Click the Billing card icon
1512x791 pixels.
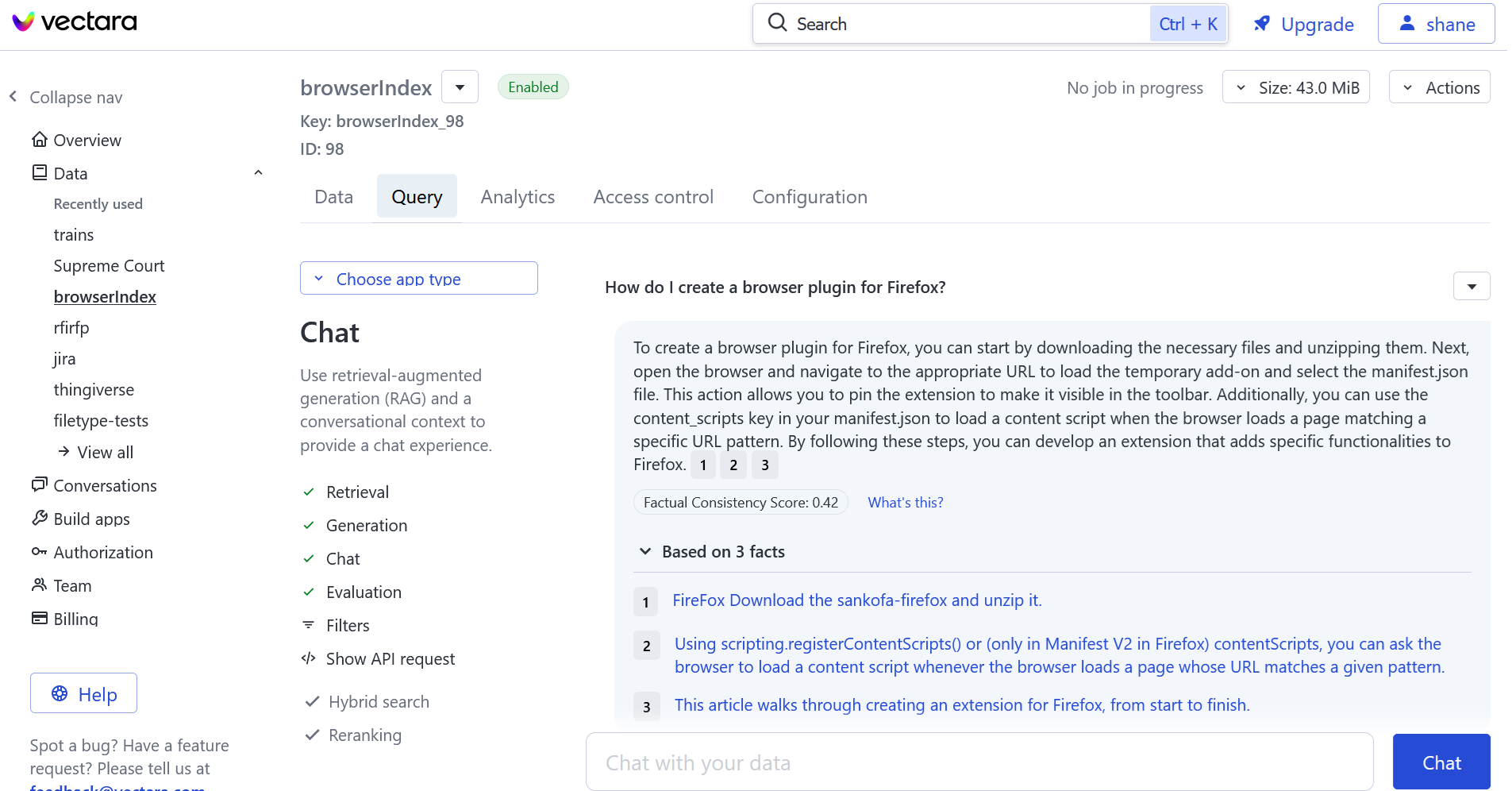[x=39, y=619]
